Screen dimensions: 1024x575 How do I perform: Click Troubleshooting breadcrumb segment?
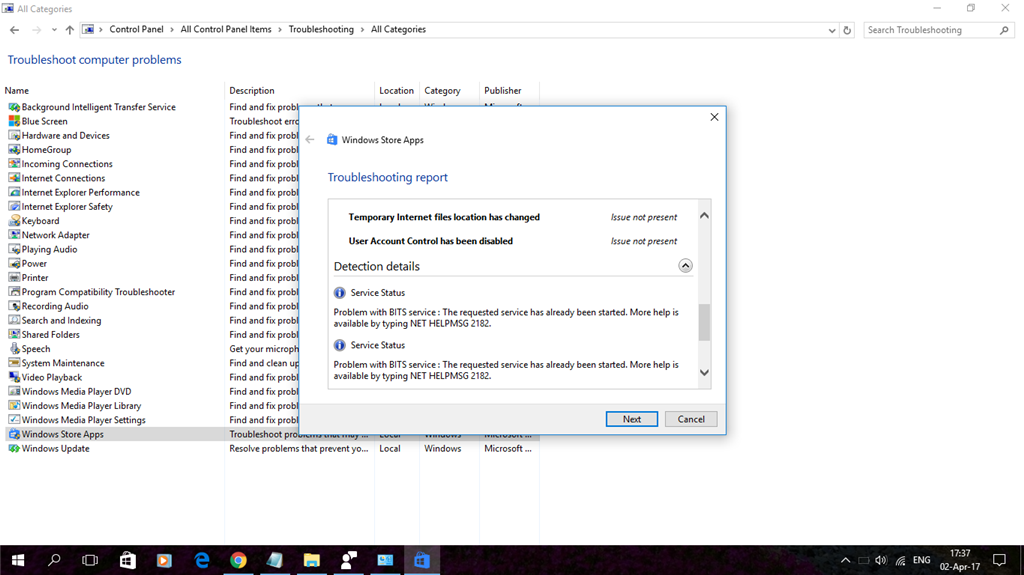(321, 29)
